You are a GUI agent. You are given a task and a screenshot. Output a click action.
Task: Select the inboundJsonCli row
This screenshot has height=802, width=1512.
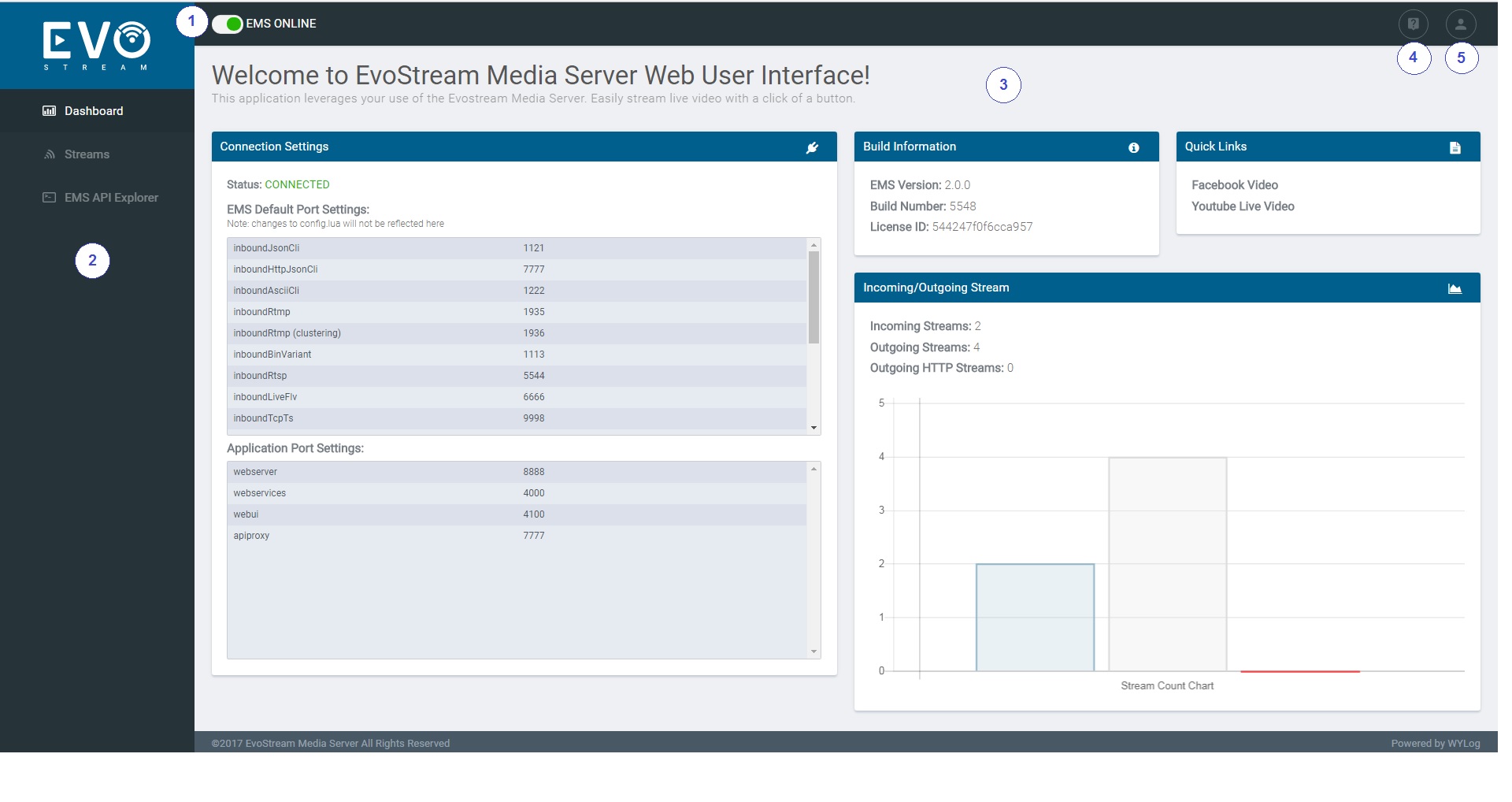point(517,248)
